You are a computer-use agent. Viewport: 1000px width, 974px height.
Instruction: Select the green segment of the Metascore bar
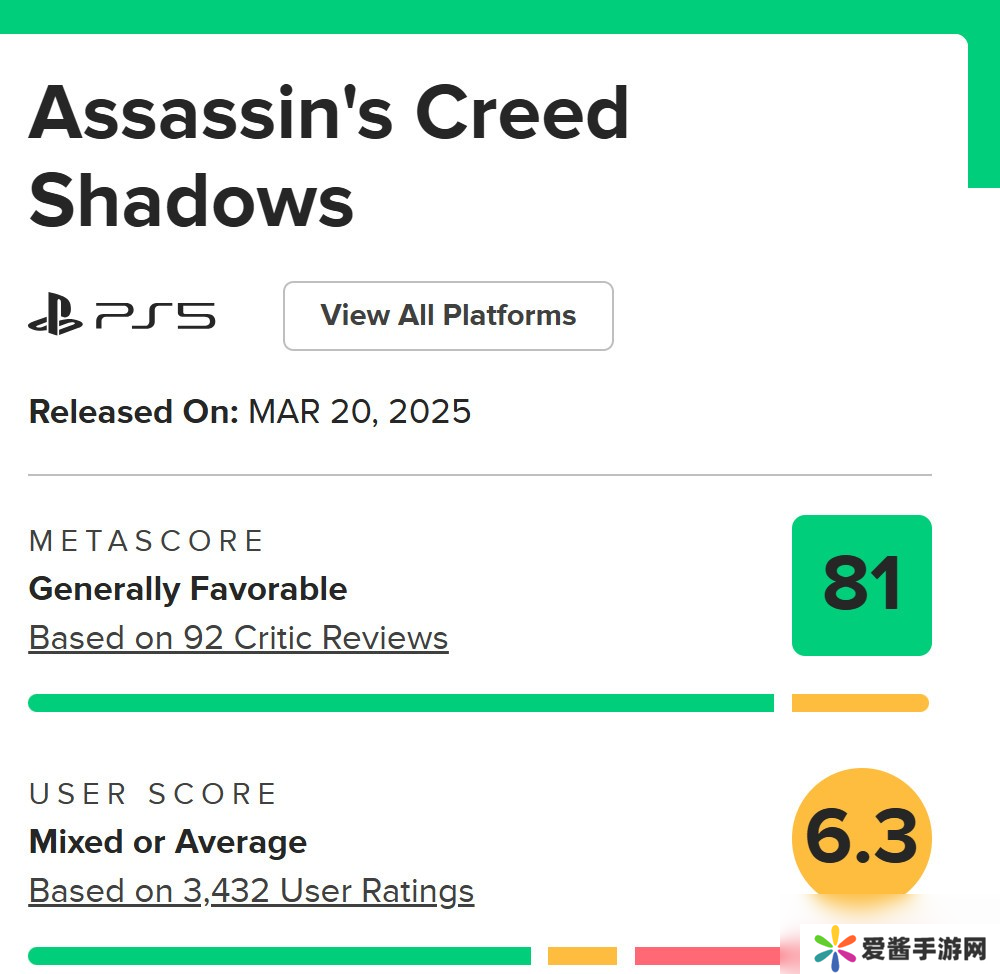tap(400, 703)
